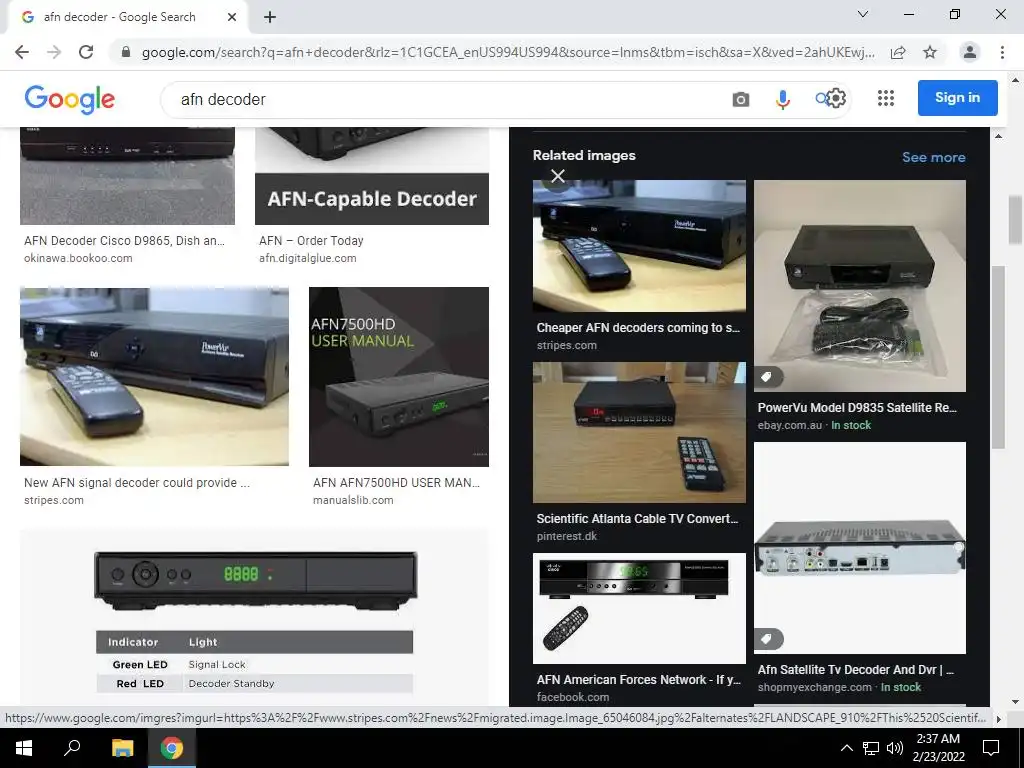Image resolution: width=1024 pixels, height=768 pixels.
Task: Reload the current page
Action: [x=86, y=52]
